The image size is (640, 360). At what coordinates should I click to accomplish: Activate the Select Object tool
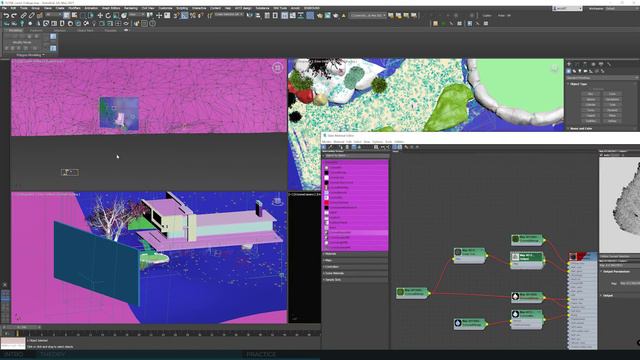[x=67, y=16]
